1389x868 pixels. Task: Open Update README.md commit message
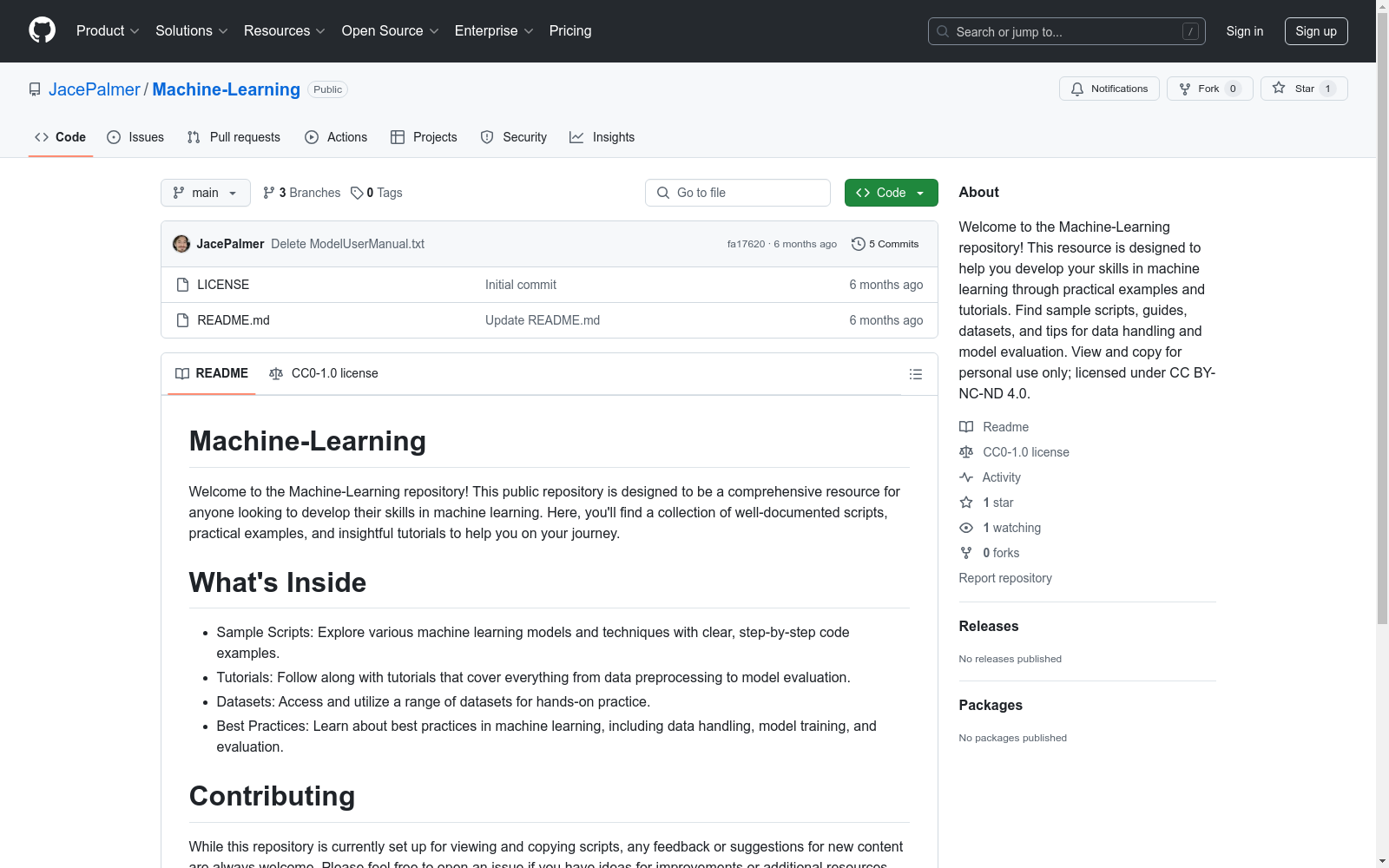[x=543, y=320]
